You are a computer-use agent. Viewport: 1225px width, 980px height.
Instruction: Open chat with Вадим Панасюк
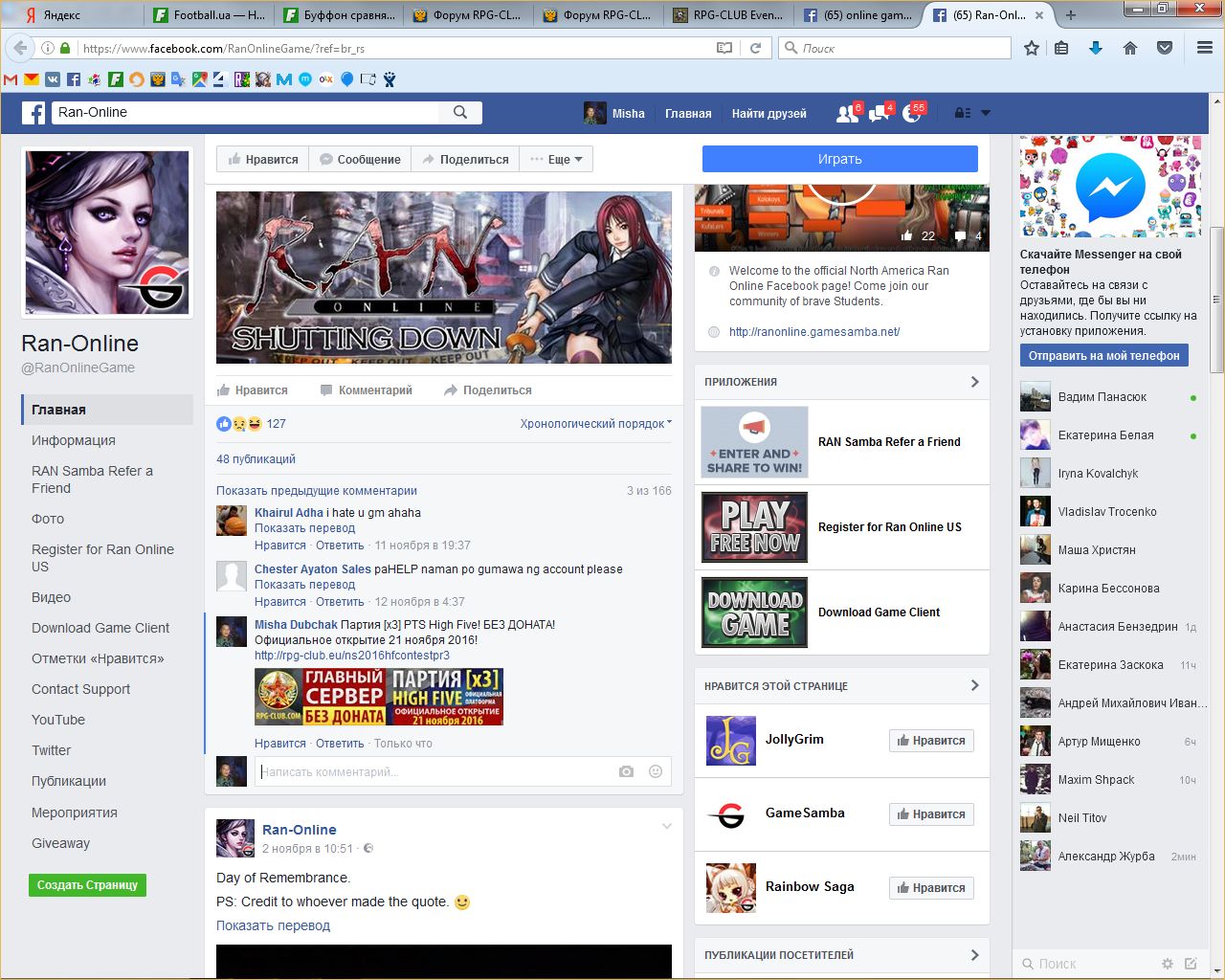[x=1110, y=397]
